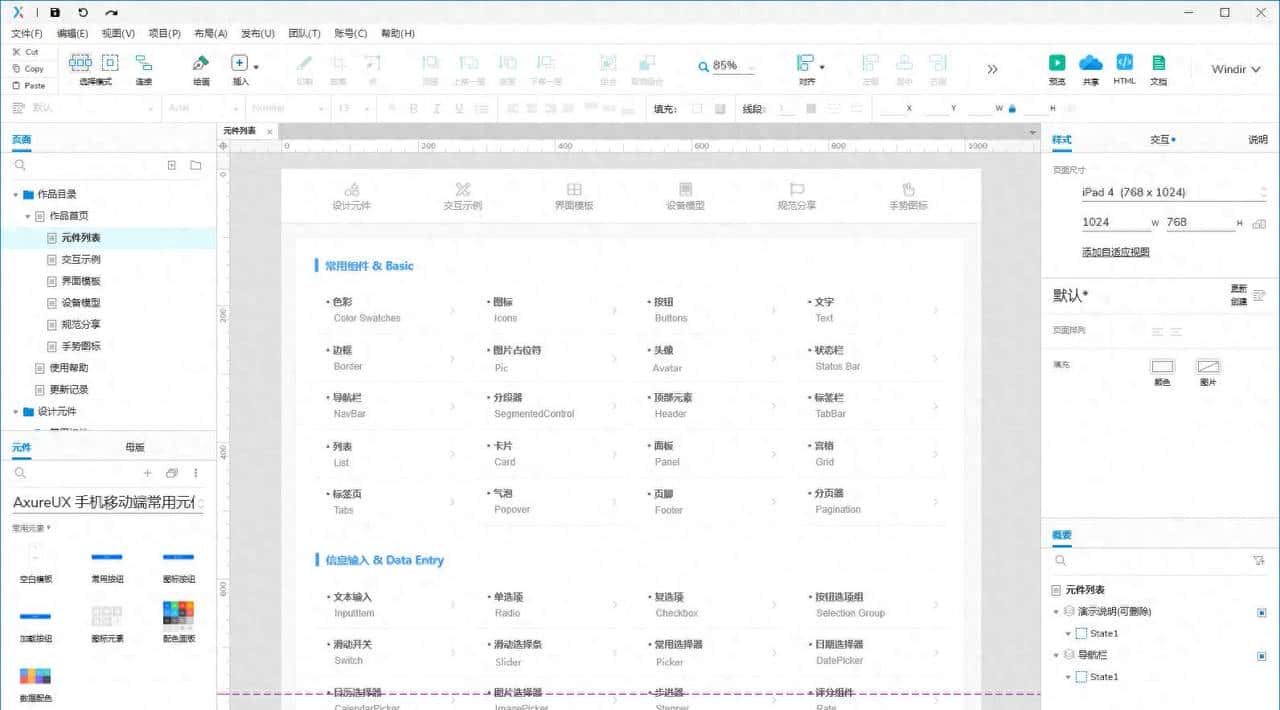Generate HTML using the HTML toolbar icon

click(1124, 63)
